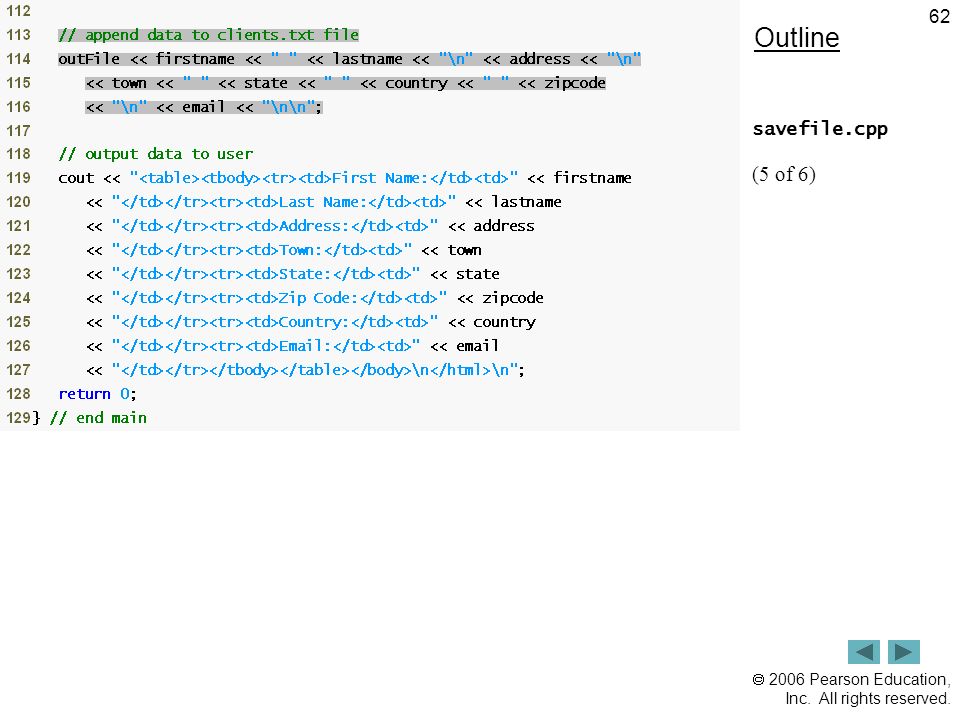Click the Zip Code line 124
Image resolution: width=960 pixels, height=720 pixels.
pos(315,298)
